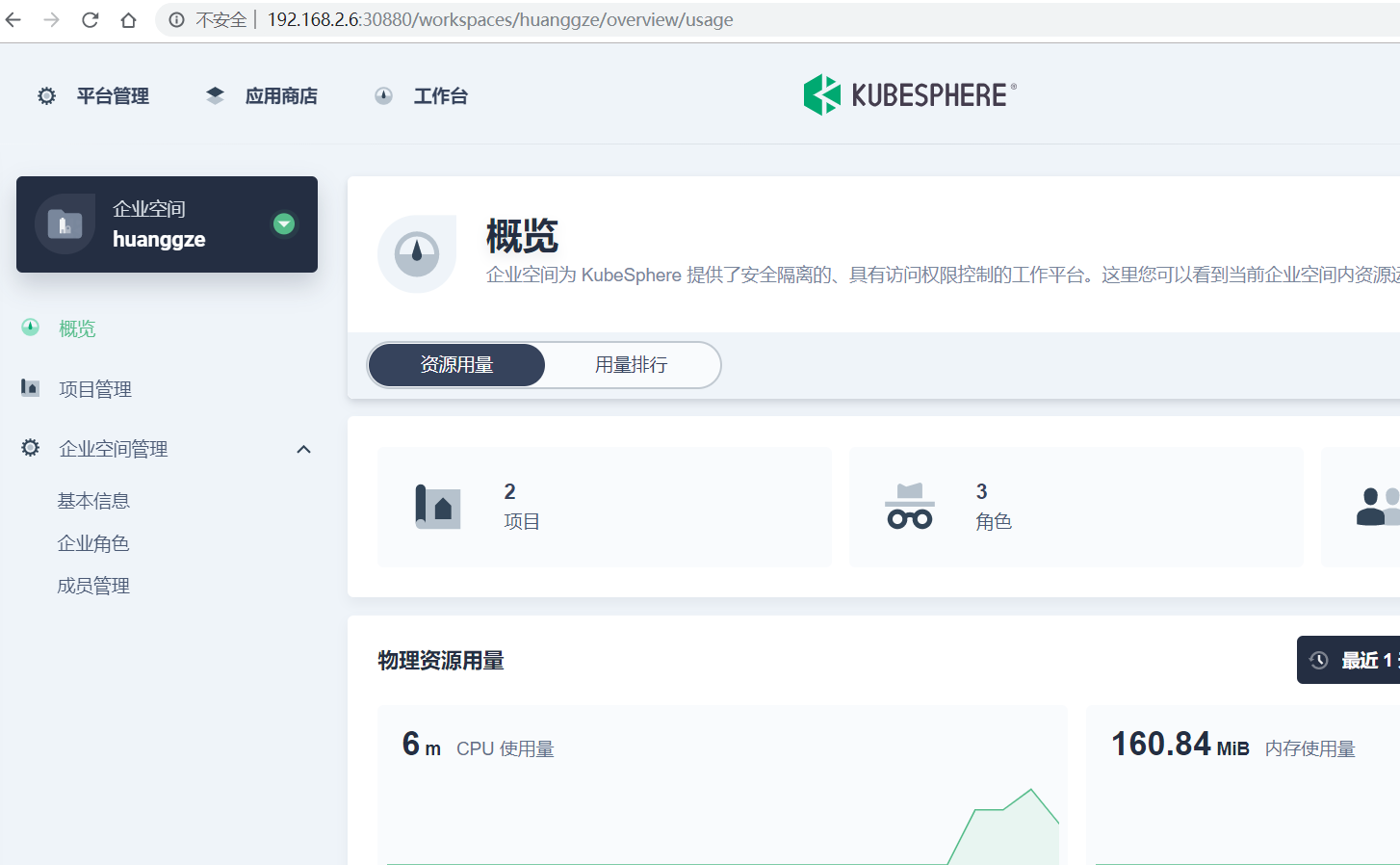
Task: Go back with browser back arrow
Action: coord(13,19)
